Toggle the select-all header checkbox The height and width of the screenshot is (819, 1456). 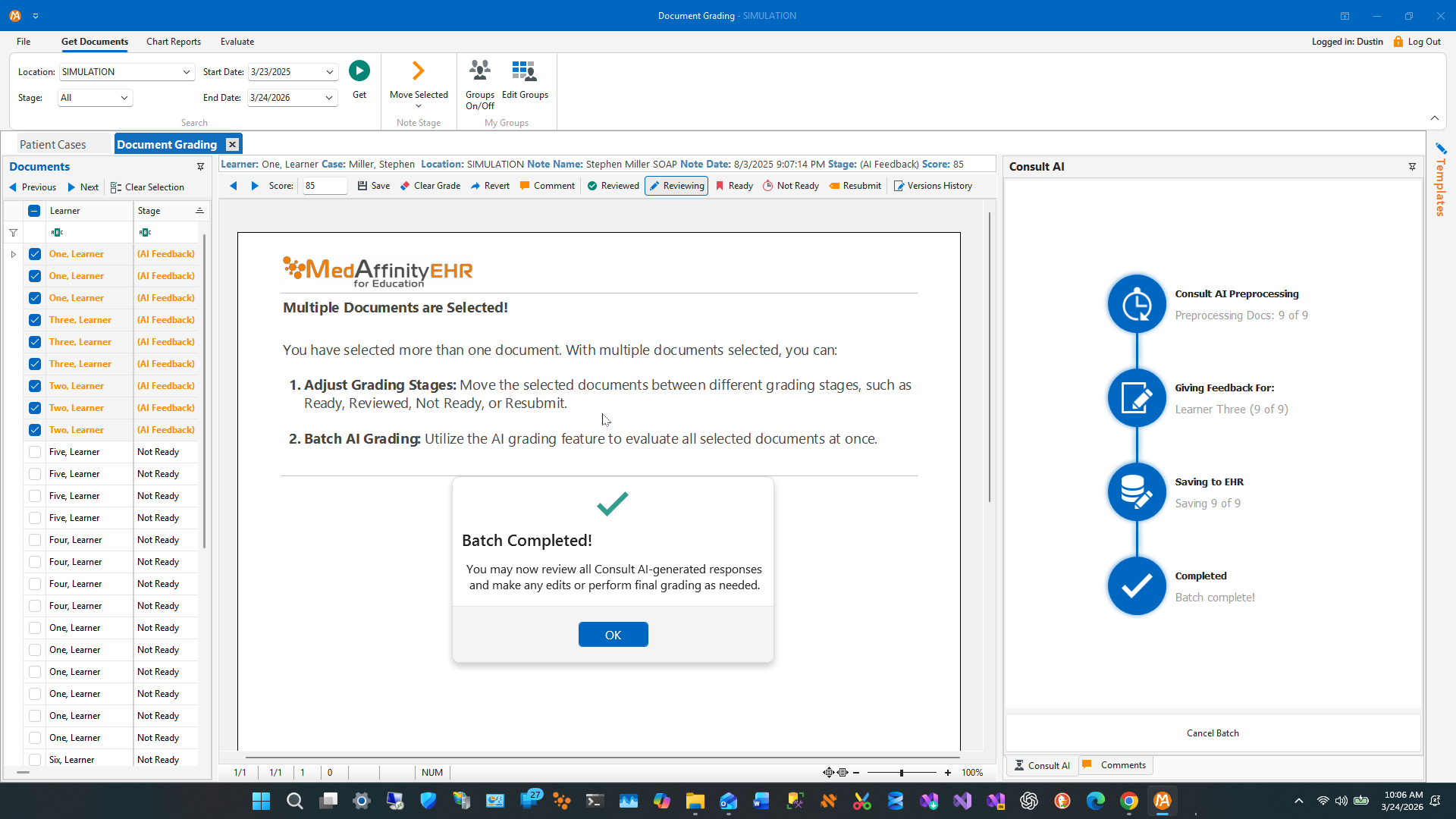[34, 211]
